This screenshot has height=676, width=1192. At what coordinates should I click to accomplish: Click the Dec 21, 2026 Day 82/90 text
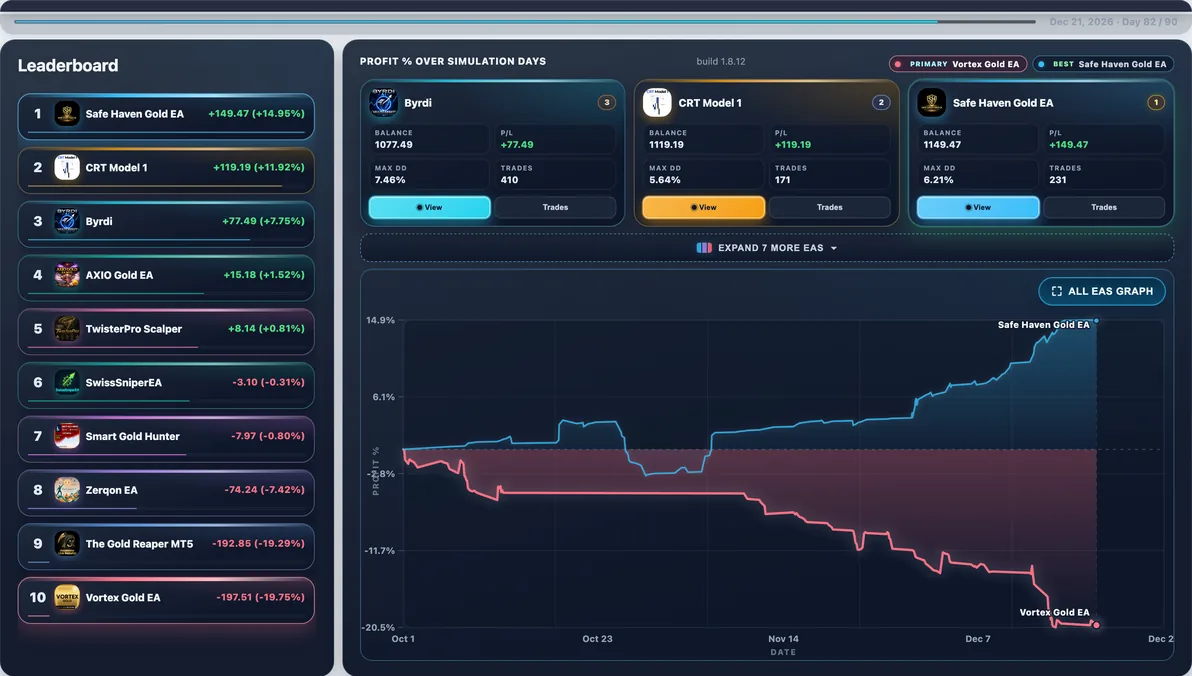coord(1113,22)
